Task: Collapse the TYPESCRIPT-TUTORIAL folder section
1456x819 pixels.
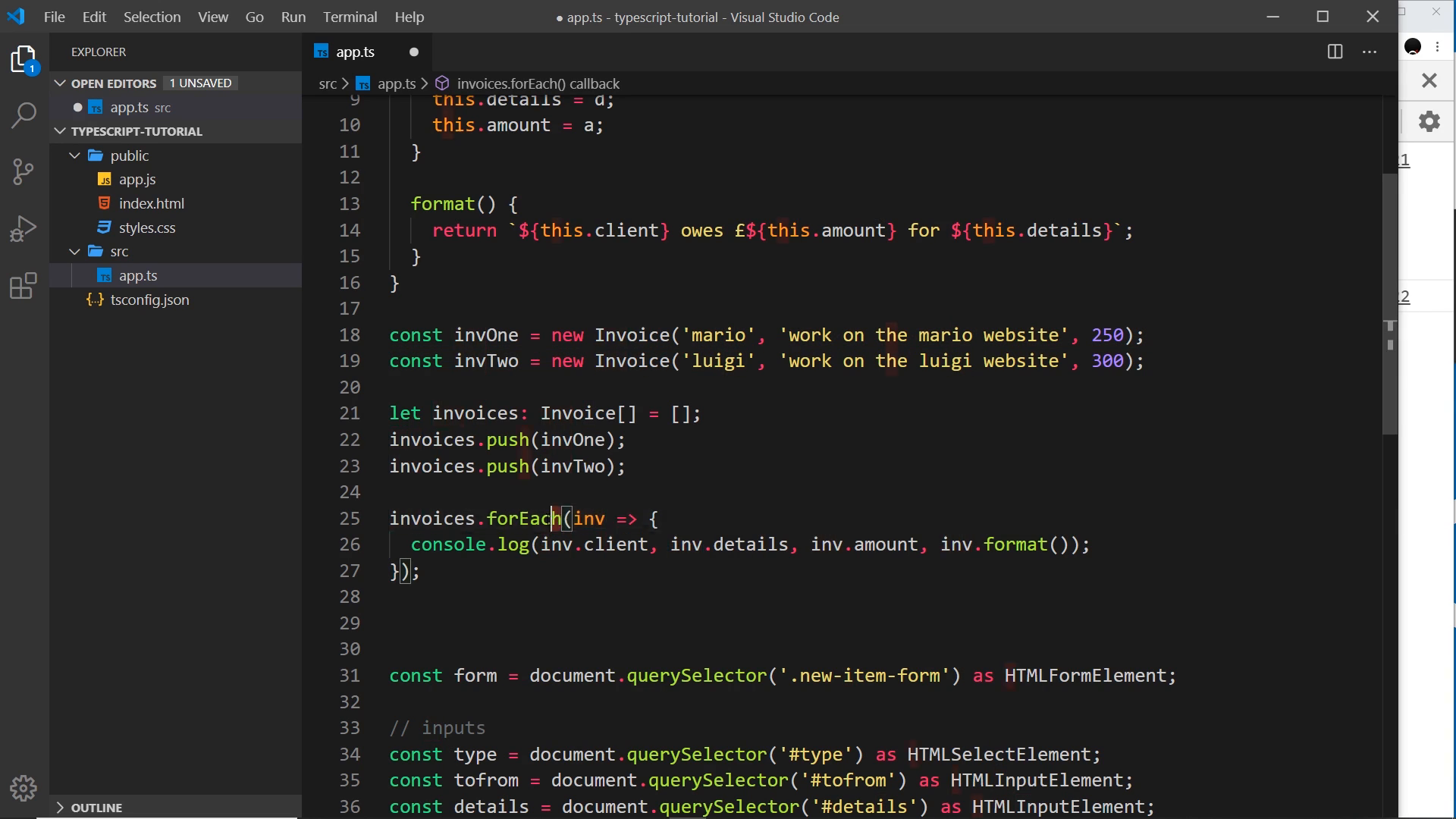Action: tap(61, 131)
